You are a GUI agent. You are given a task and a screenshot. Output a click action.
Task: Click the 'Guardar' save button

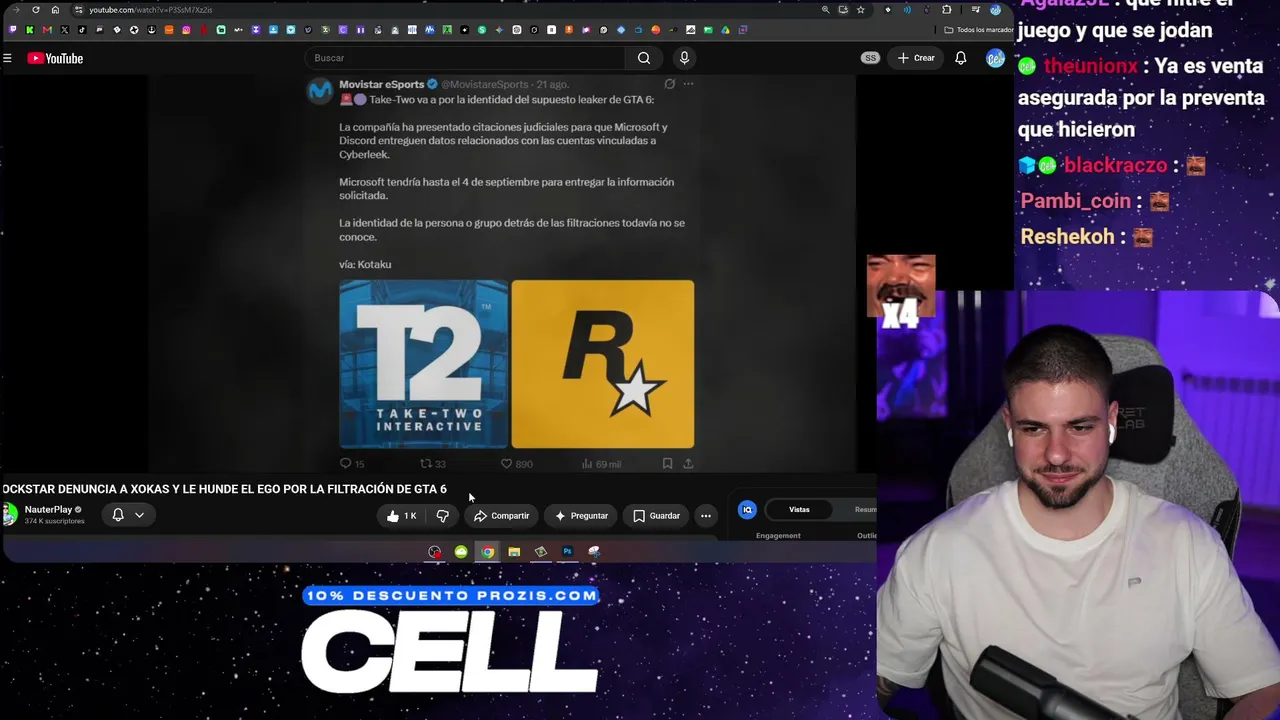tap(656, 516)
